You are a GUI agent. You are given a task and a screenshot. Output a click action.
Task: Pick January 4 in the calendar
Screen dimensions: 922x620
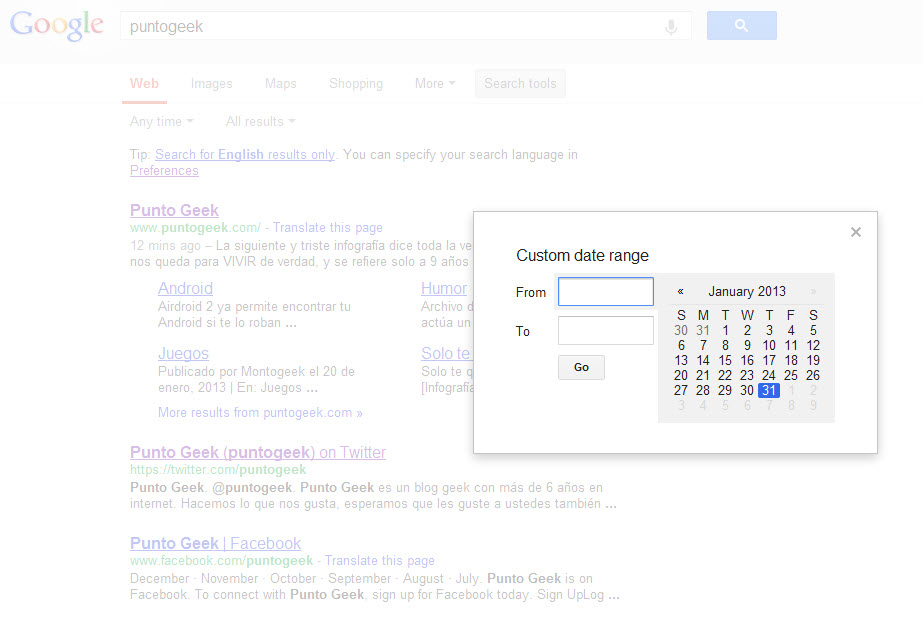click(x=791, y=330)
